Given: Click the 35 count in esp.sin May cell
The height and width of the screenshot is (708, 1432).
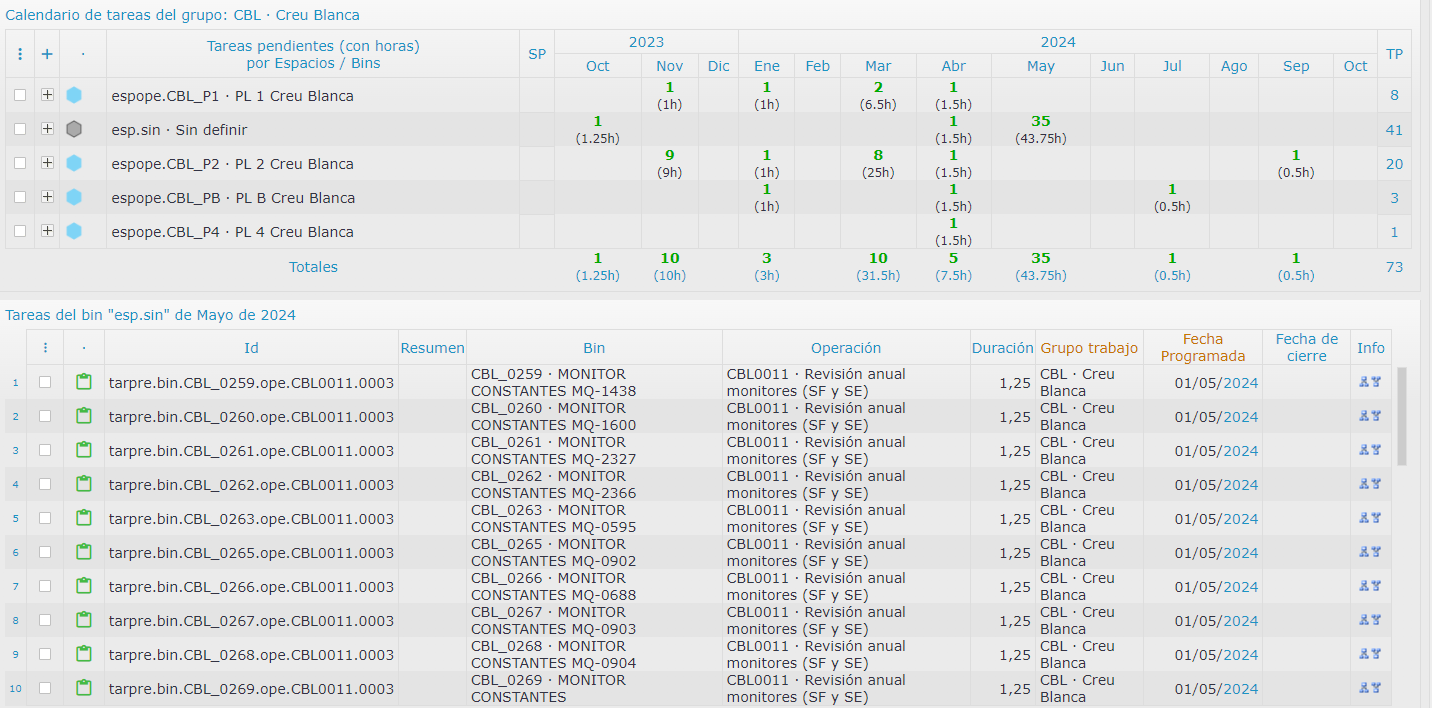Looking at the screenshot, I should [1041, 122].
